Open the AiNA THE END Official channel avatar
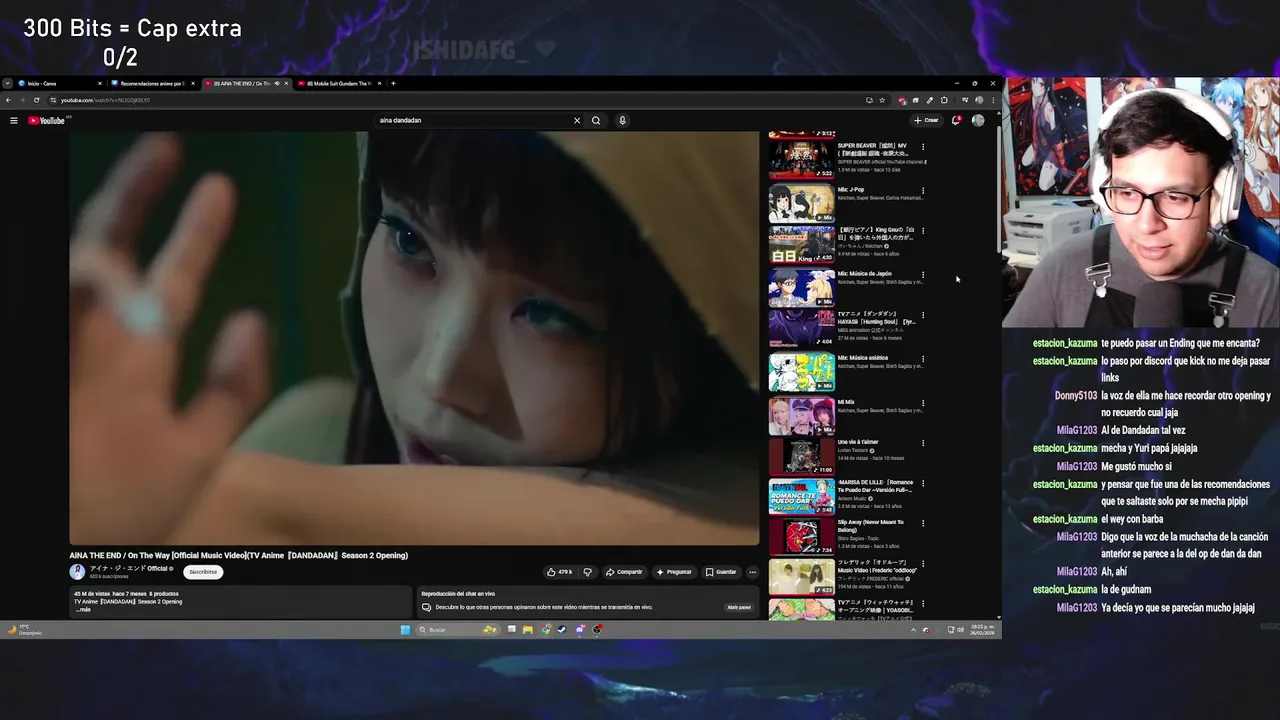 [77, 572]
